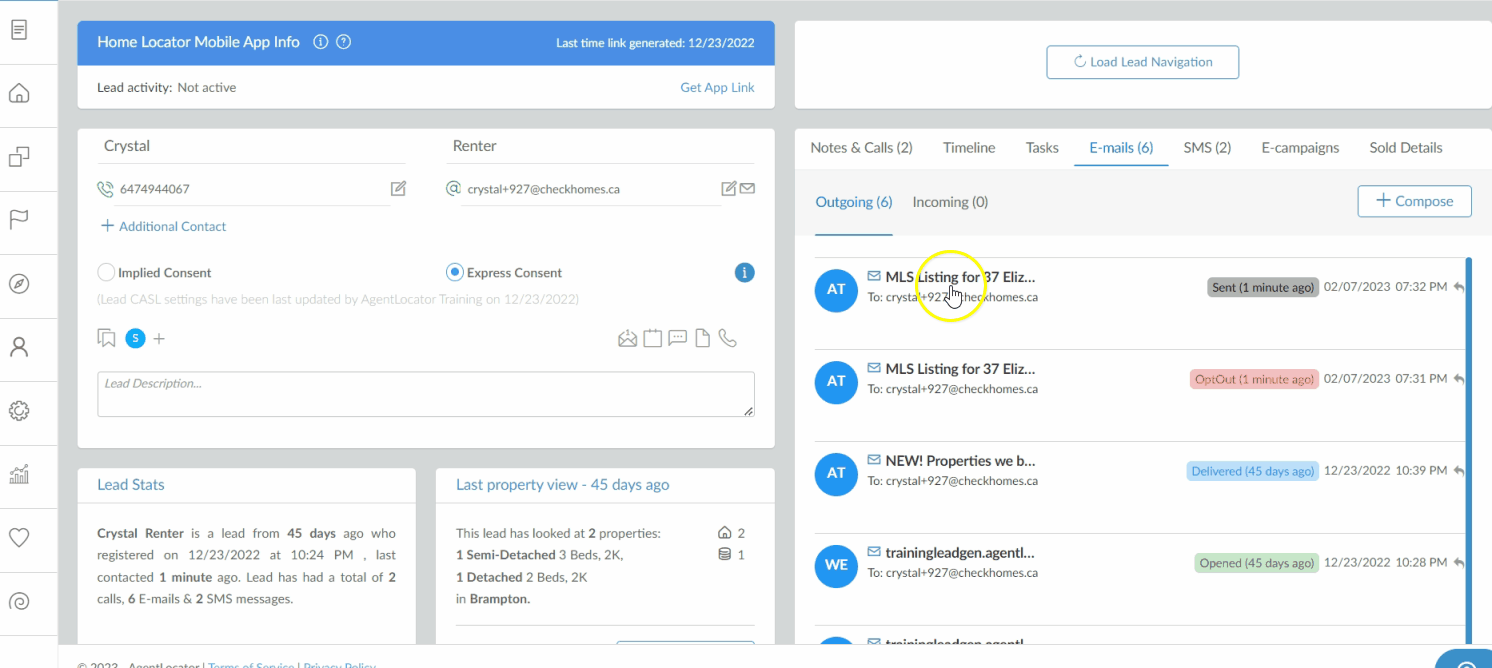Click the blue scrollbar of the email list
Viewport: 1492px width, 668px height.
(x=1468, y=449)
